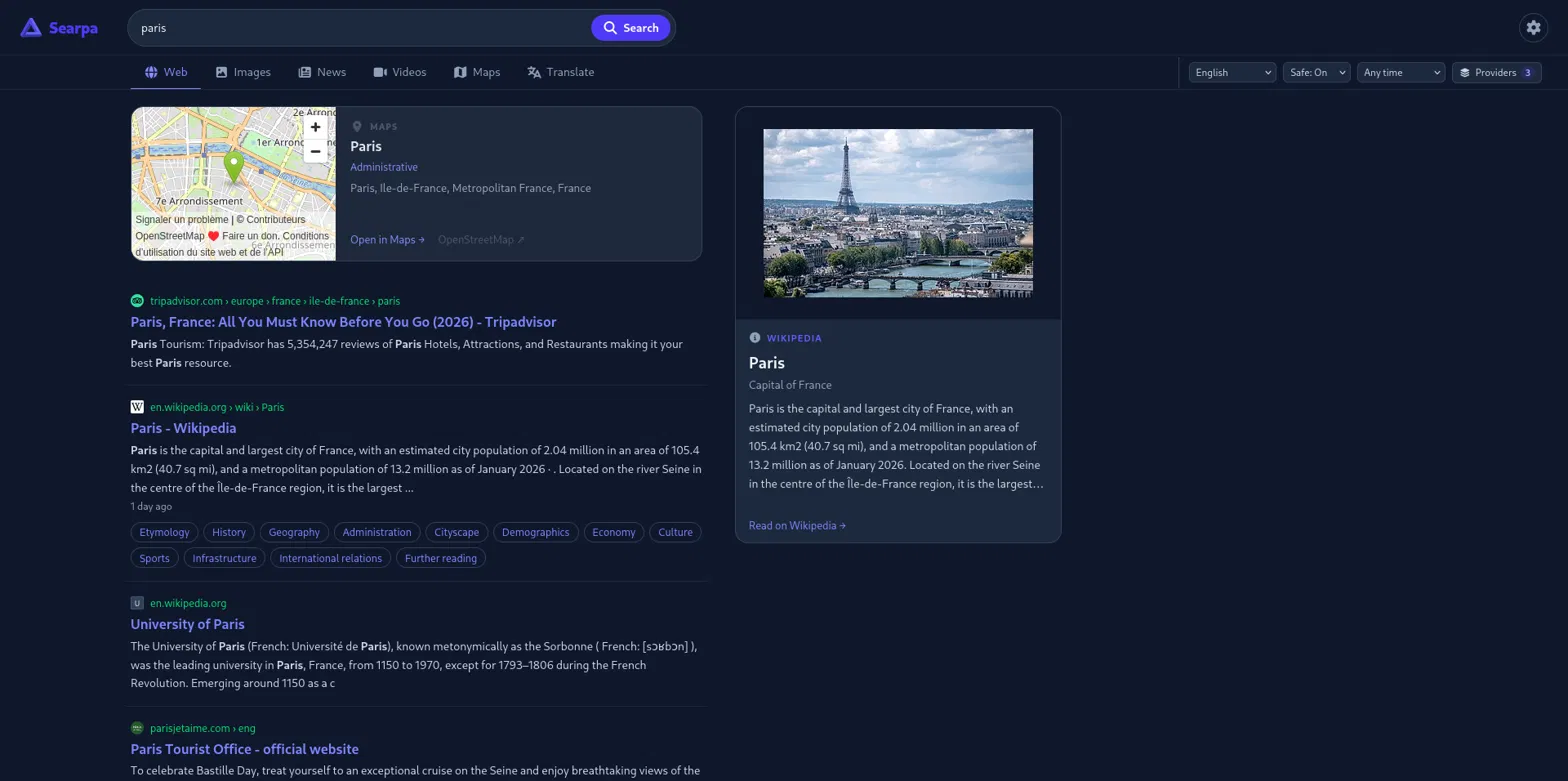Click the tripadvisor.com breadcrumb URL
This screenshot has width=1568, height=781.
pyautogui.click(x=275, y=301)
